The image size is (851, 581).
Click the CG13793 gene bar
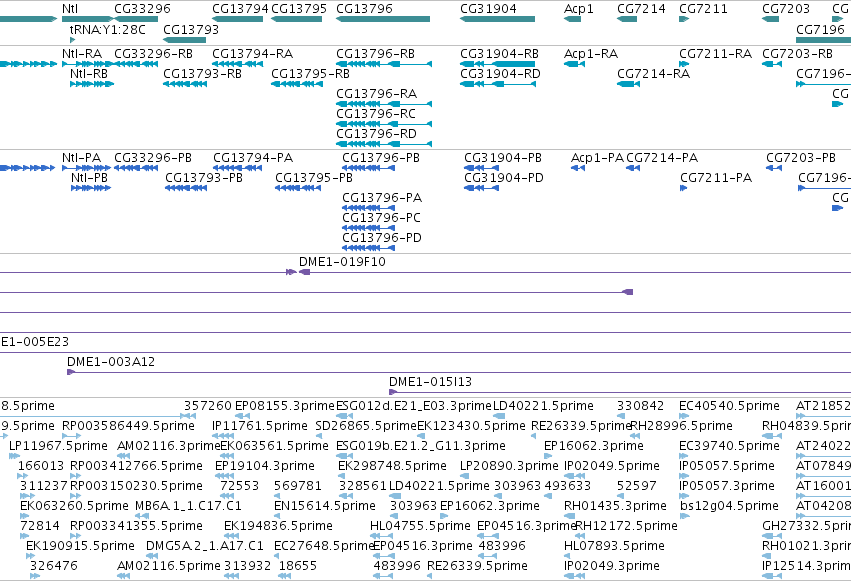tap(185, 40)
